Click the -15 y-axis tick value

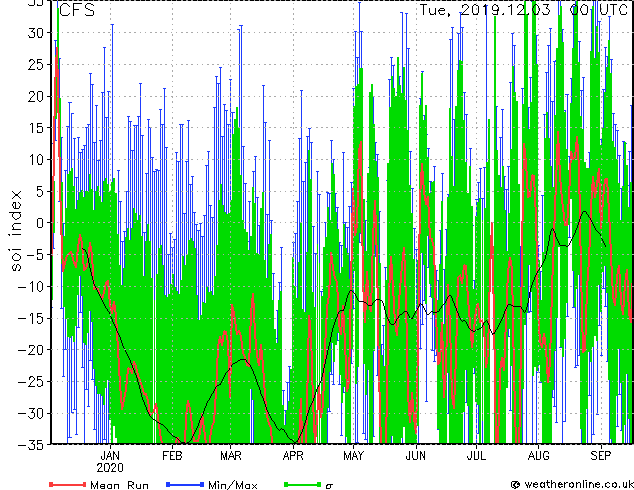31,318
